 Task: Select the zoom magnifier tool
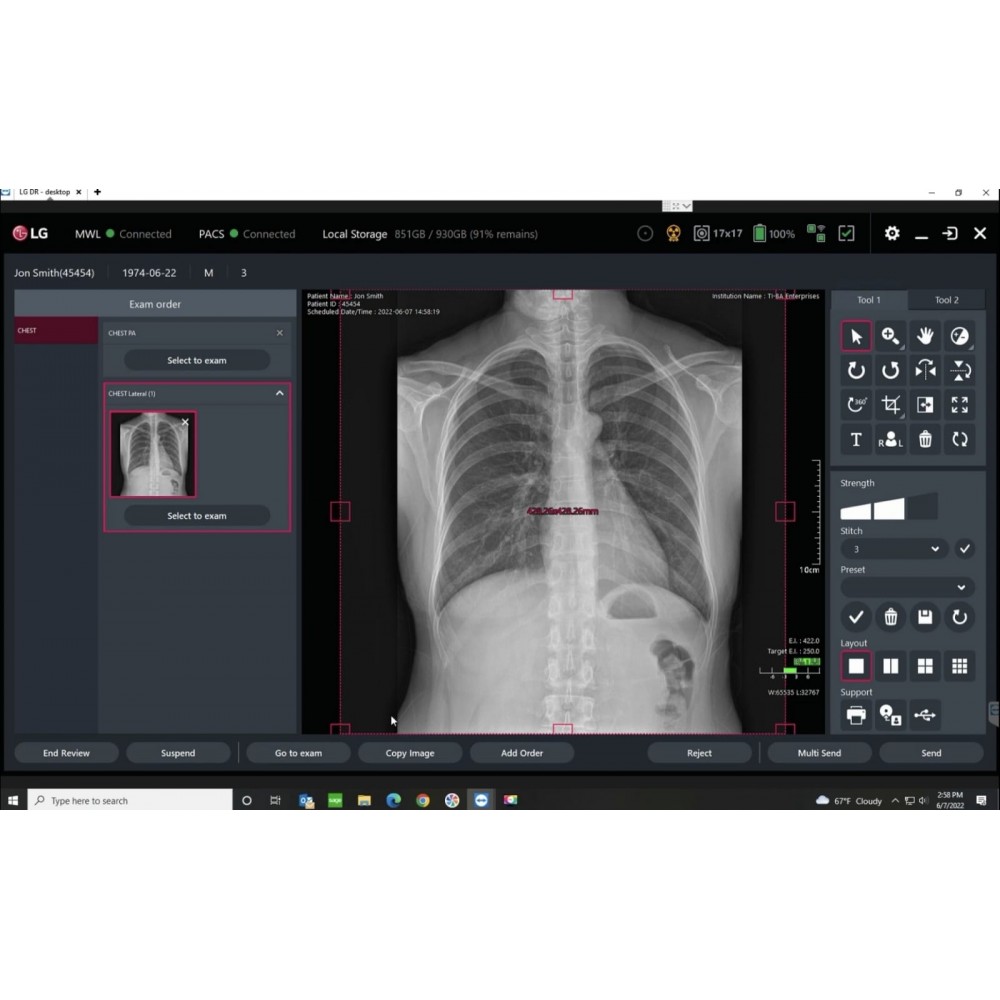pyautogui.click(x=890, y=336)
